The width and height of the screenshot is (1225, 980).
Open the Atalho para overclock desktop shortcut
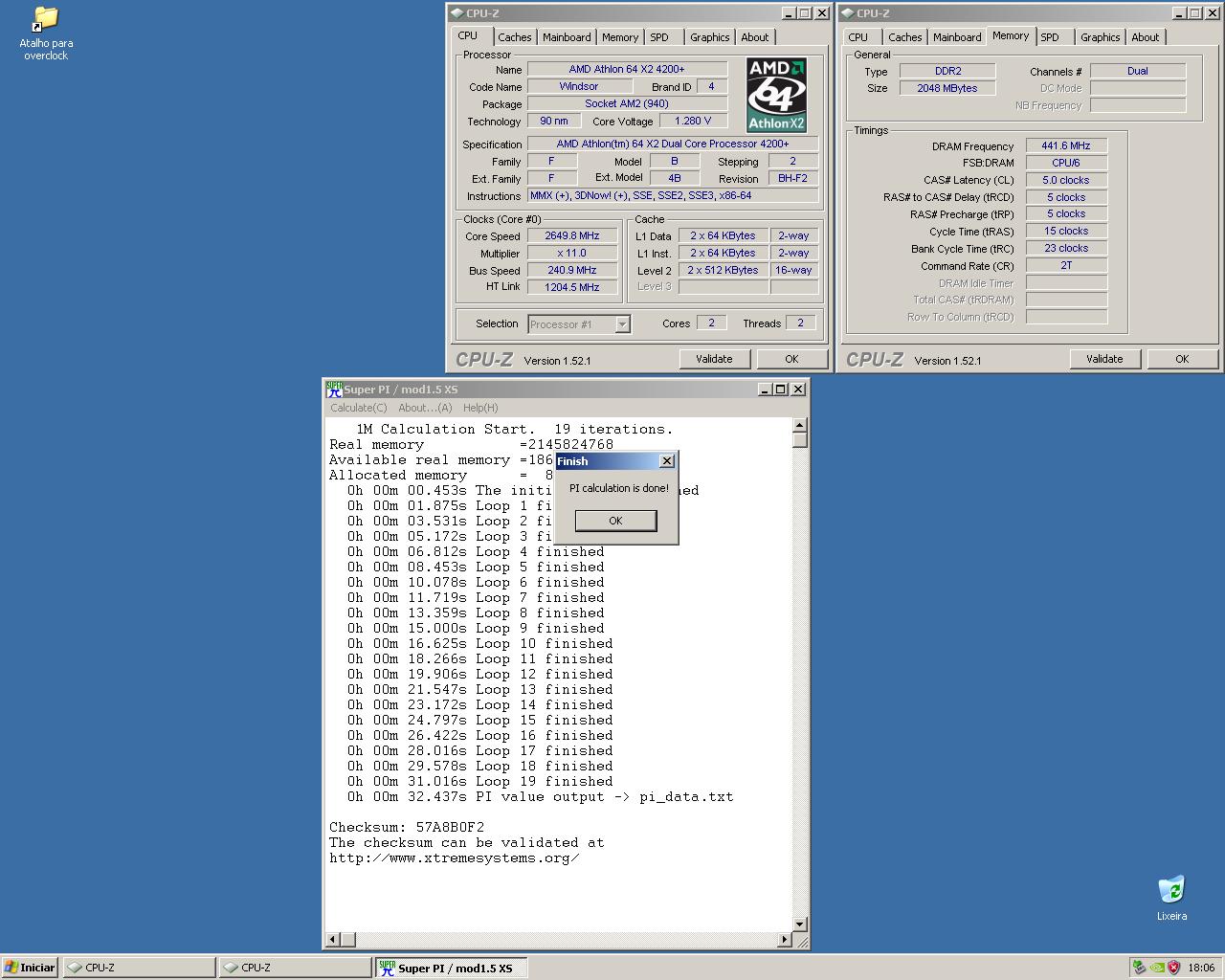click(x=46, y=33)
